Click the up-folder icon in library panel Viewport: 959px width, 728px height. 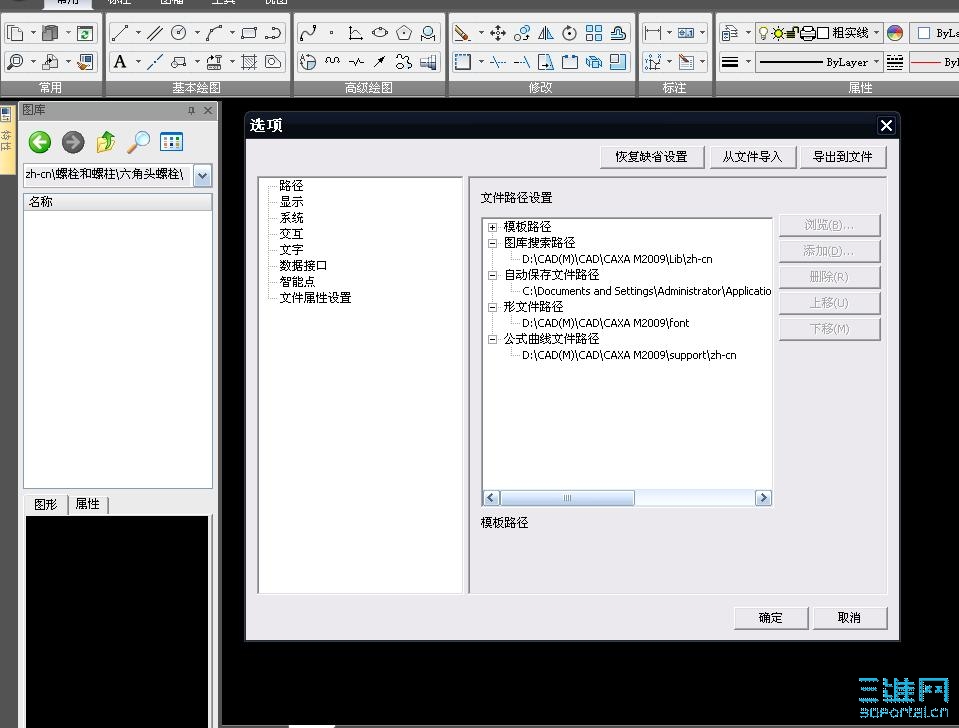coord(106,142)
